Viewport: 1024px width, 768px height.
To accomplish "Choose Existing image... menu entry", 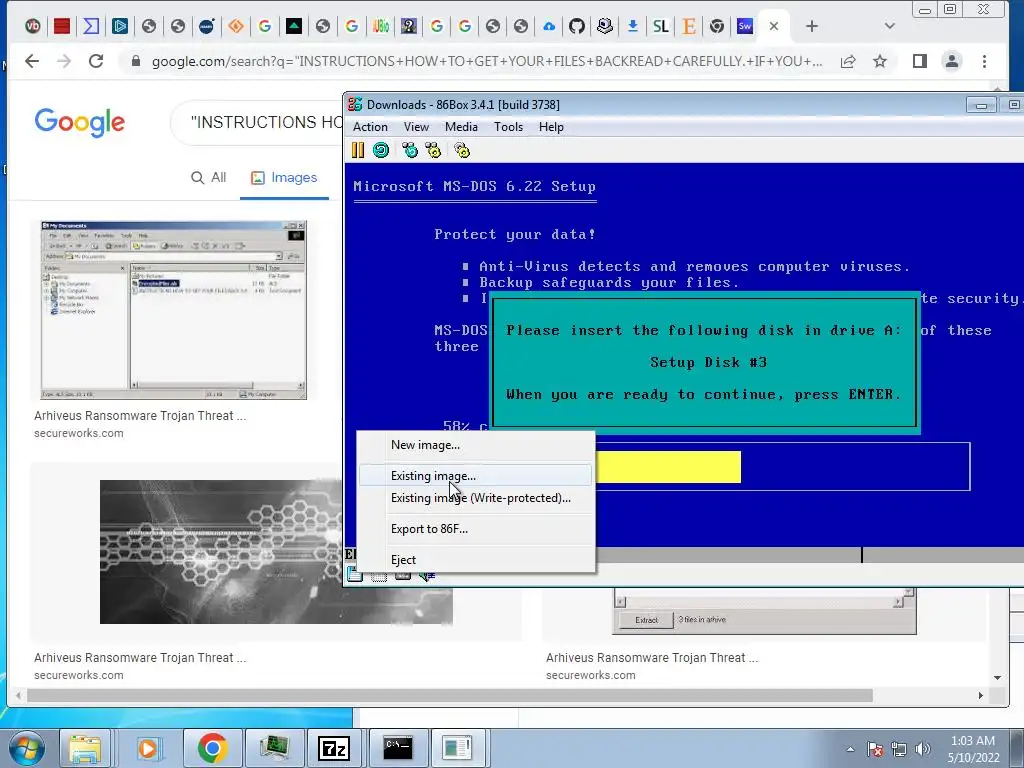I will tap(475, 475).
